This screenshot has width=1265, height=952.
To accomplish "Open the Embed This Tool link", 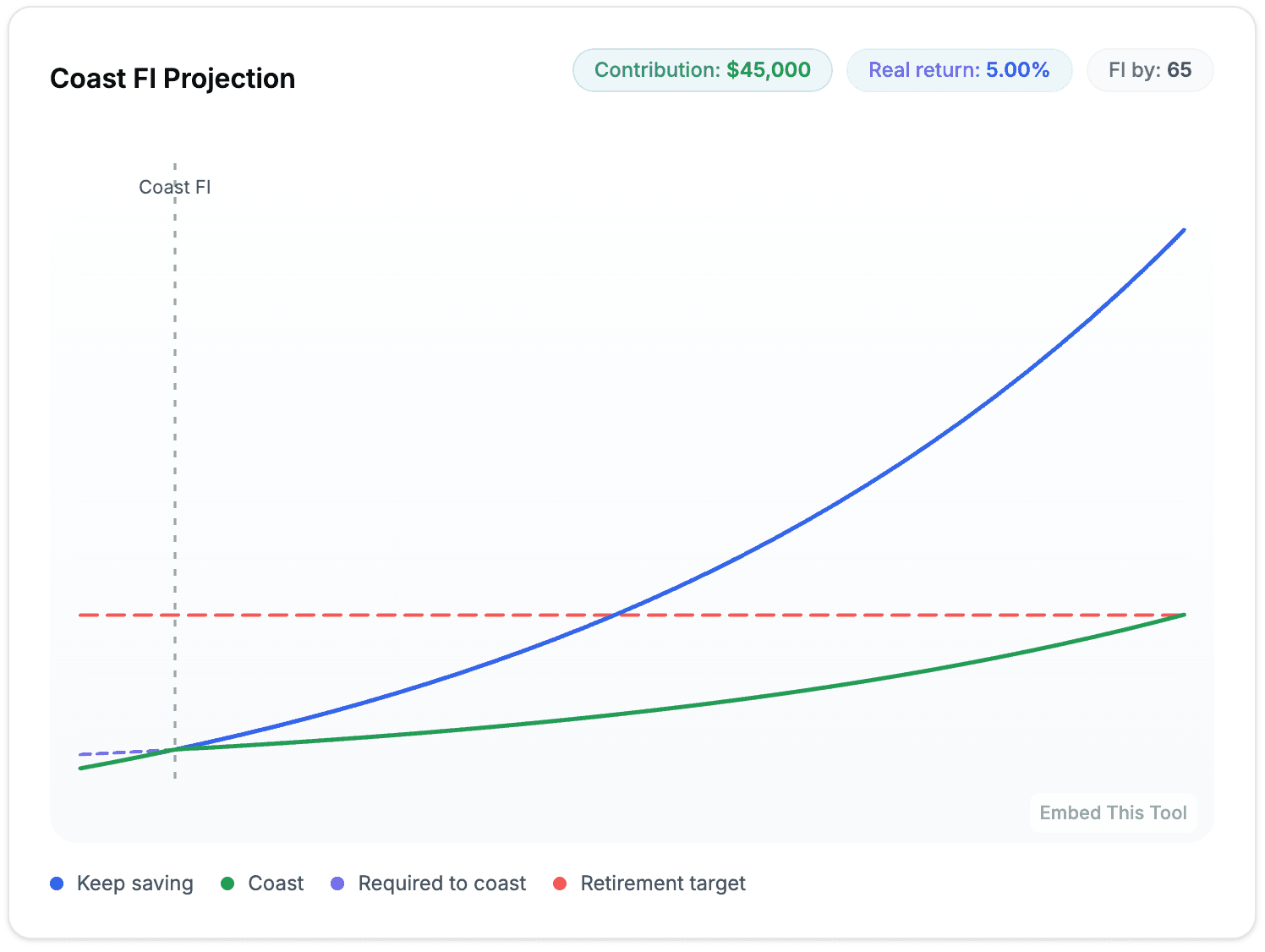I will pos(1113,812).
